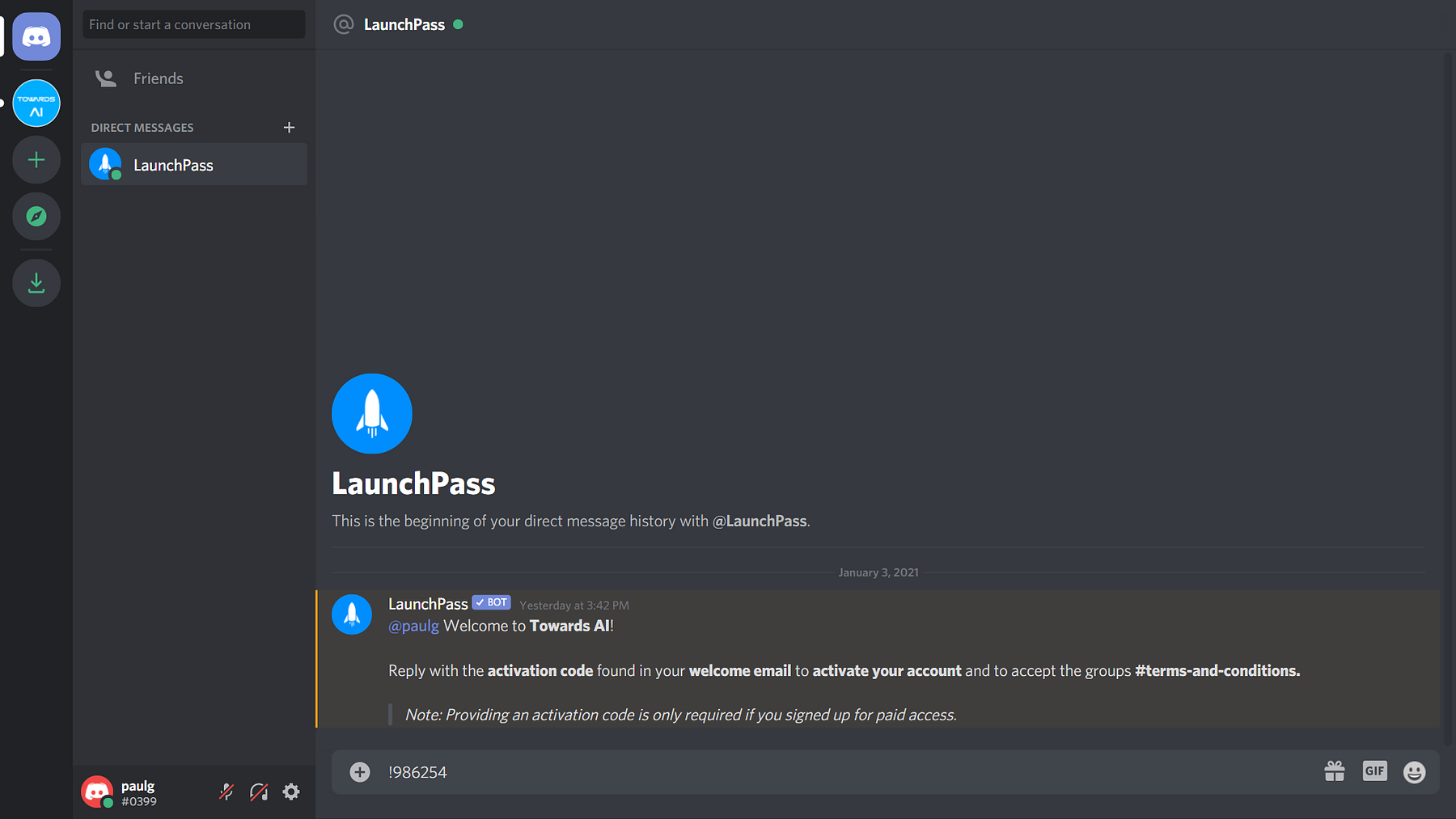Create a new DM with plus

coord(289,128)
